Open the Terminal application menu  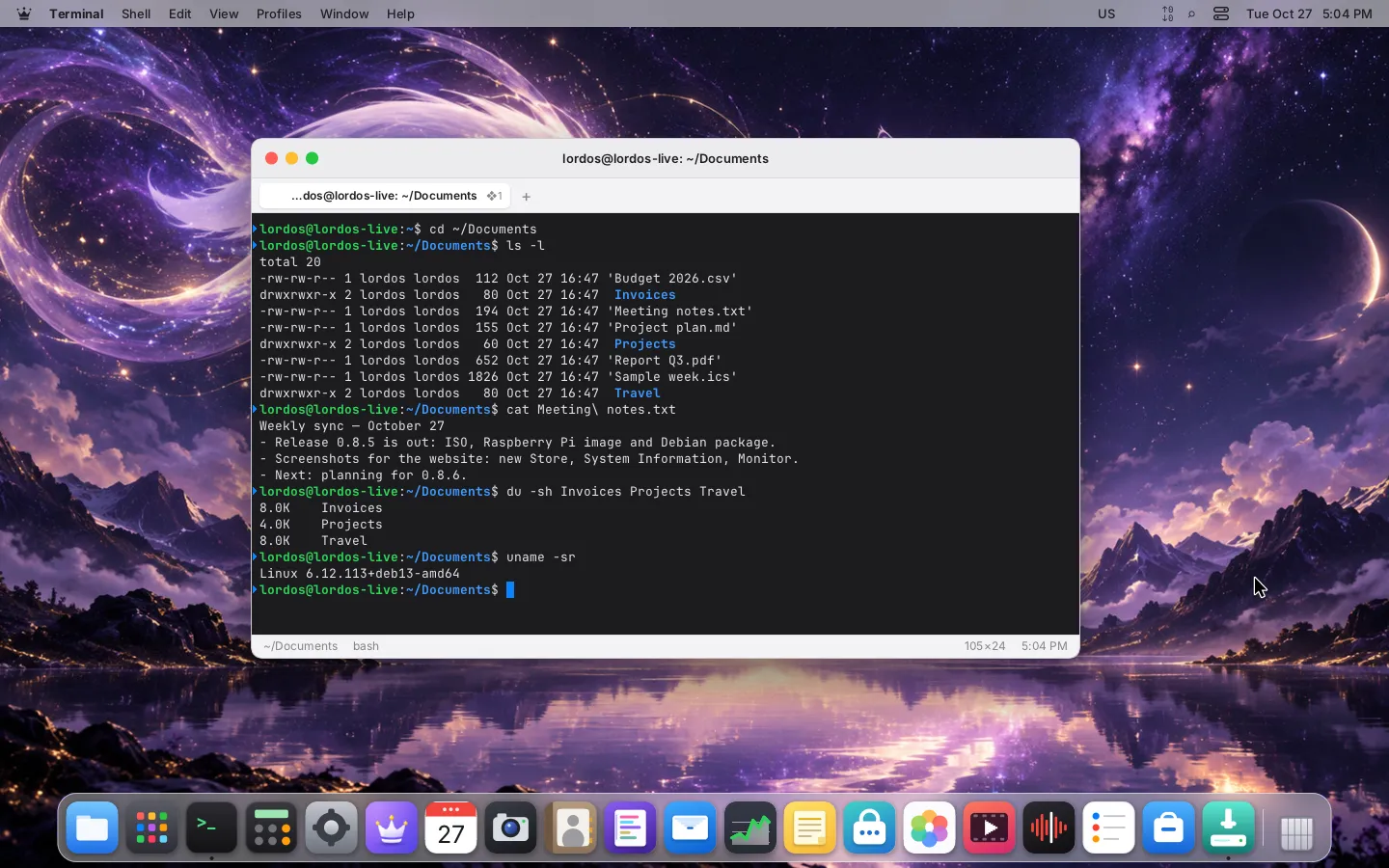(76, 14)
